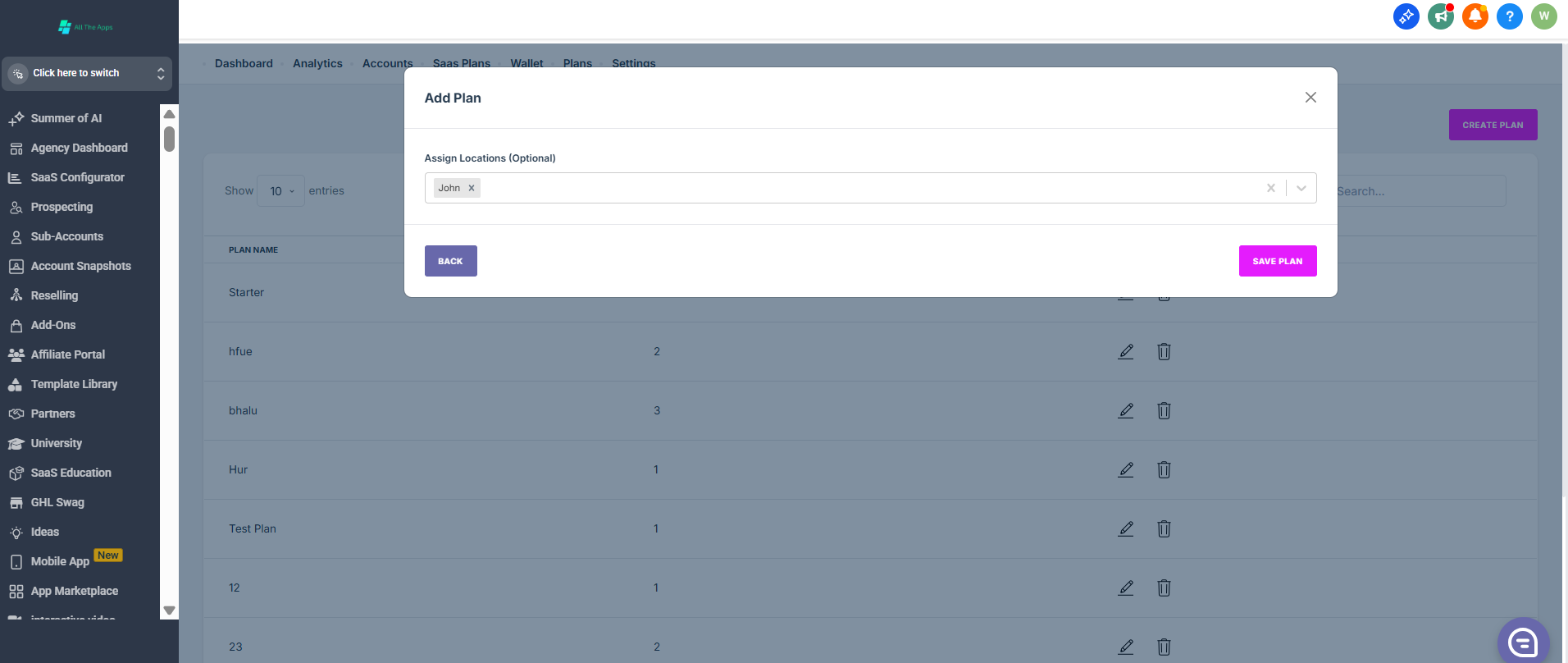Delete plan 12 with trash icon

pyautogui.click(x=1164, y=588)
